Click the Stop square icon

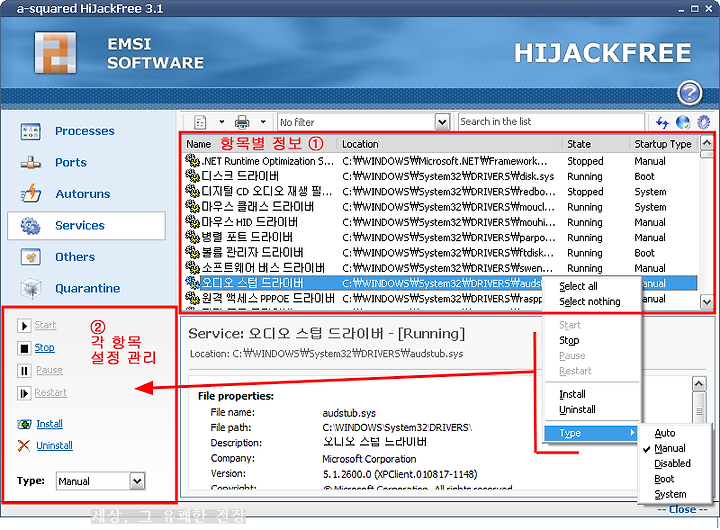coord(24,348)
